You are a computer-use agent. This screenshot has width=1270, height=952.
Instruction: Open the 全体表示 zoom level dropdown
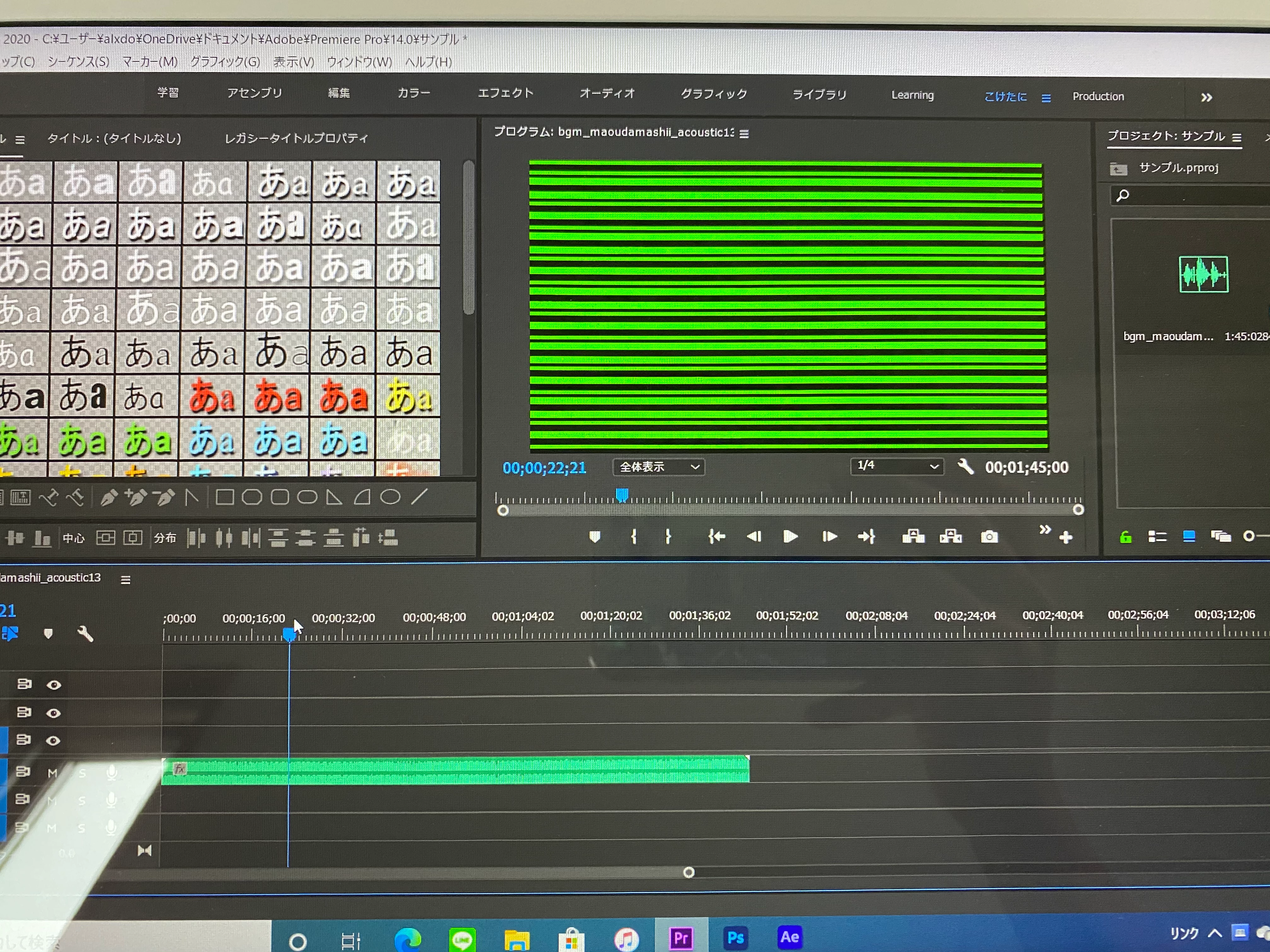tap(659, 467)
